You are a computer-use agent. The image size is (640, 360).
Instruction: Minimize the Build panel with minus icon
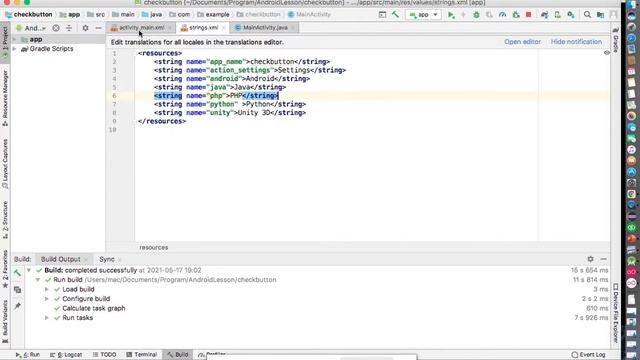point(603,259)
